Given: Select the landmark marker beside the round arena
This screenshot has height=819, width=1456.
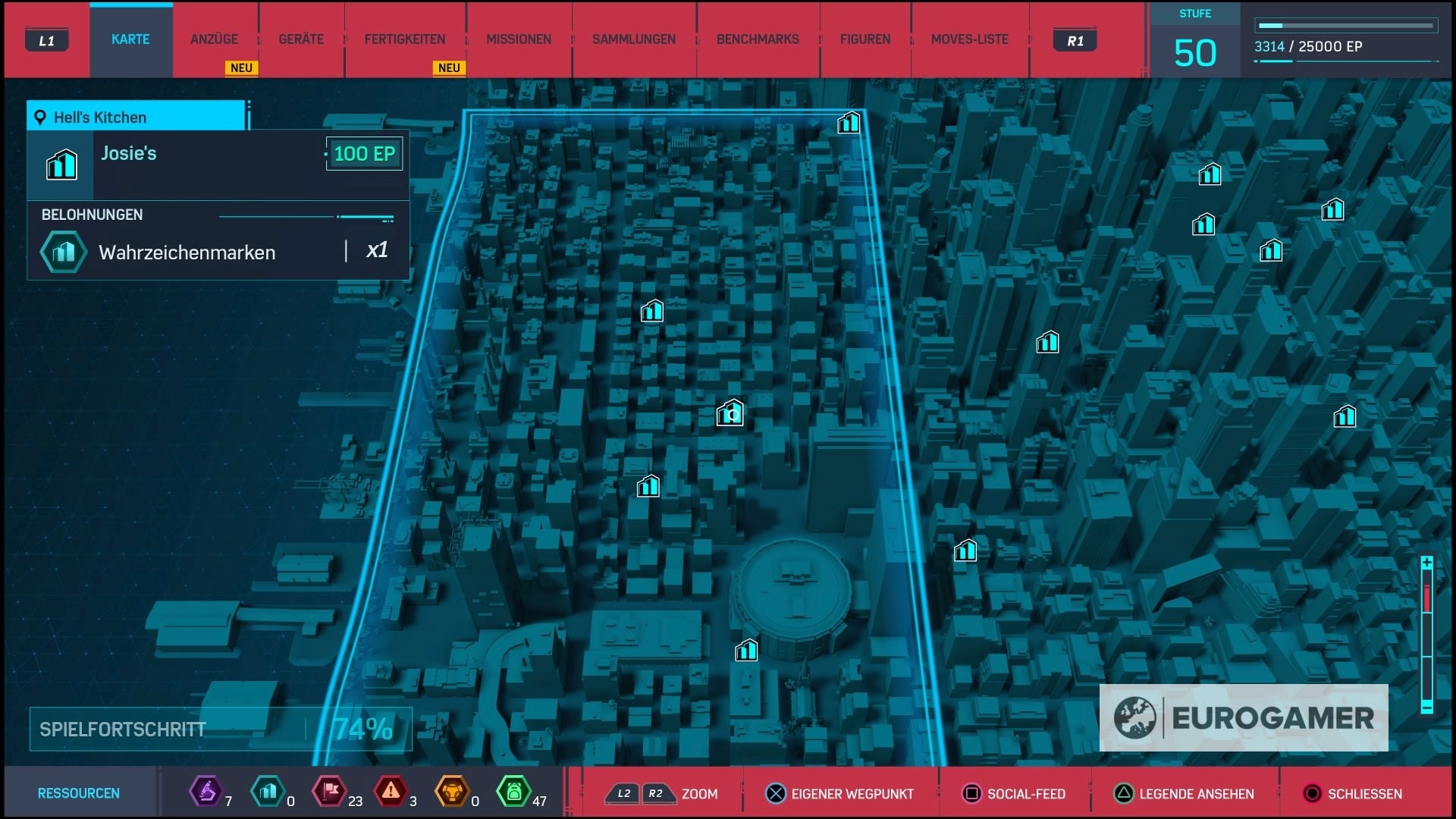Looking at the screenshot, I should 746,650.
